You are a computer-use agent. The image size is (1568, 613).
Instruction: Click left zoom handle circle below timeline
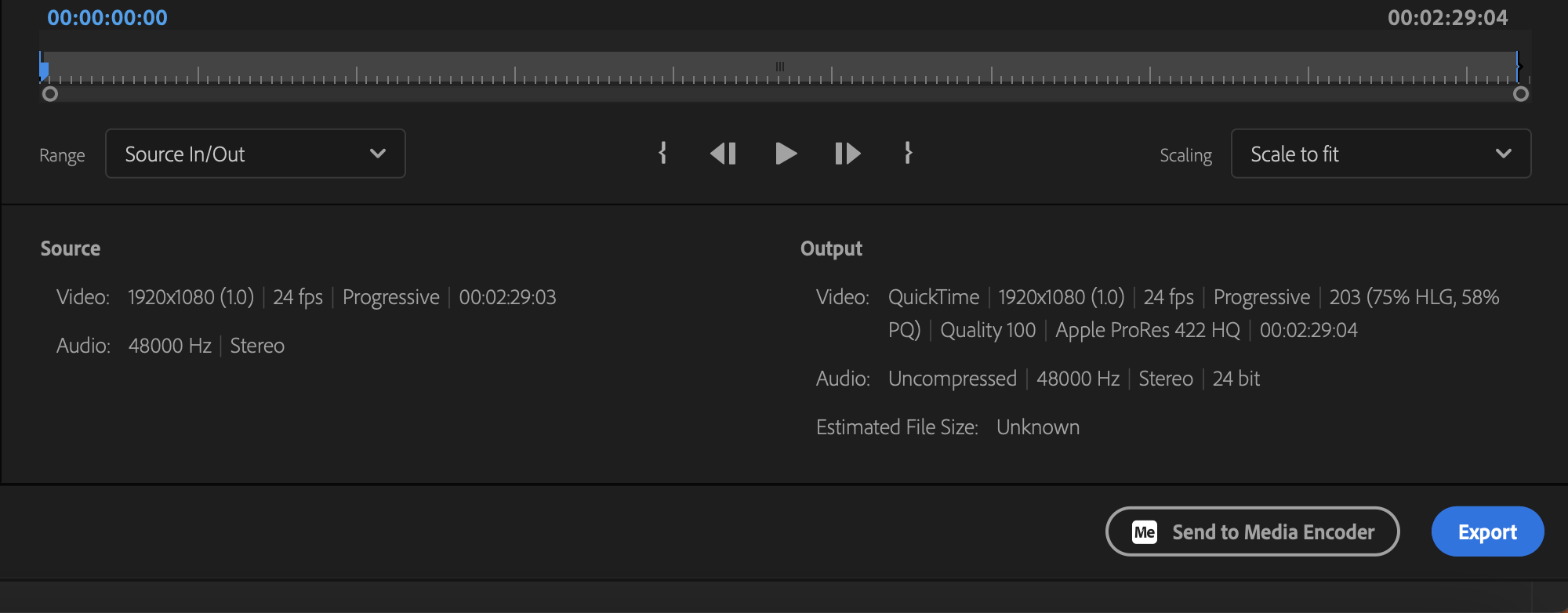tap(50, 94)
